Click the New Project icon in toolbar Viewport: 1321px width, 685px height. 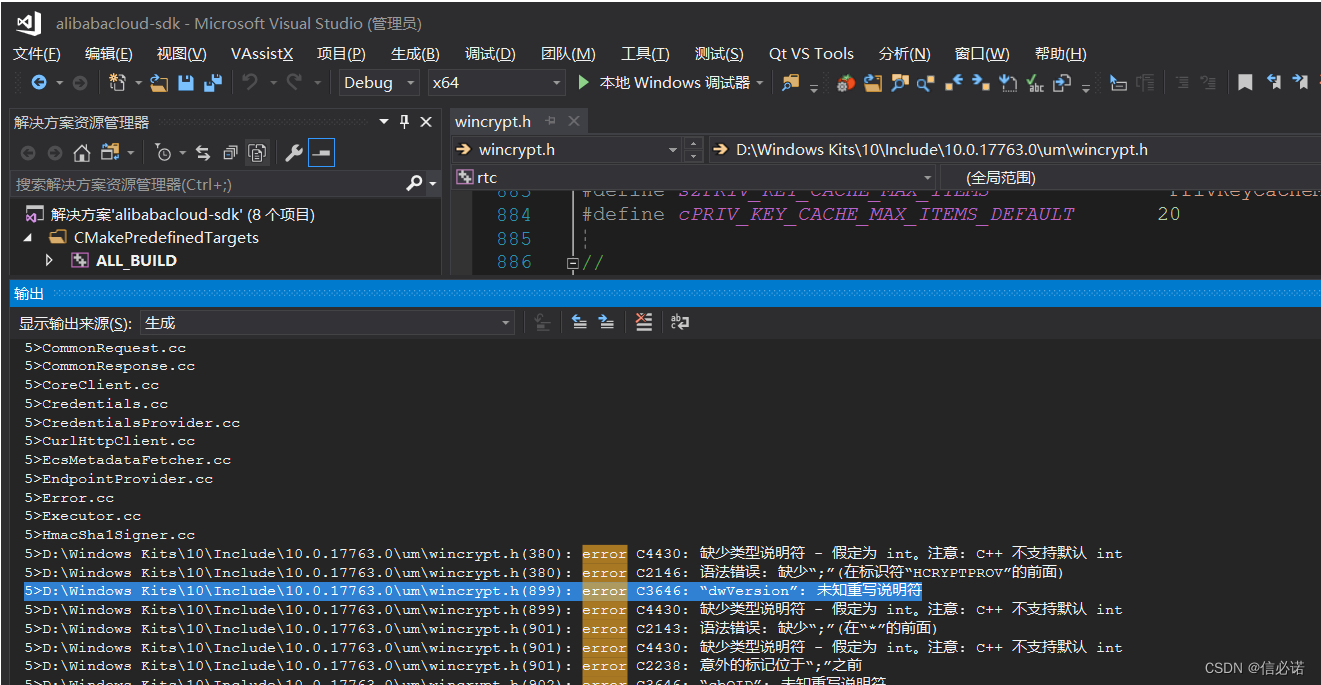118,83
